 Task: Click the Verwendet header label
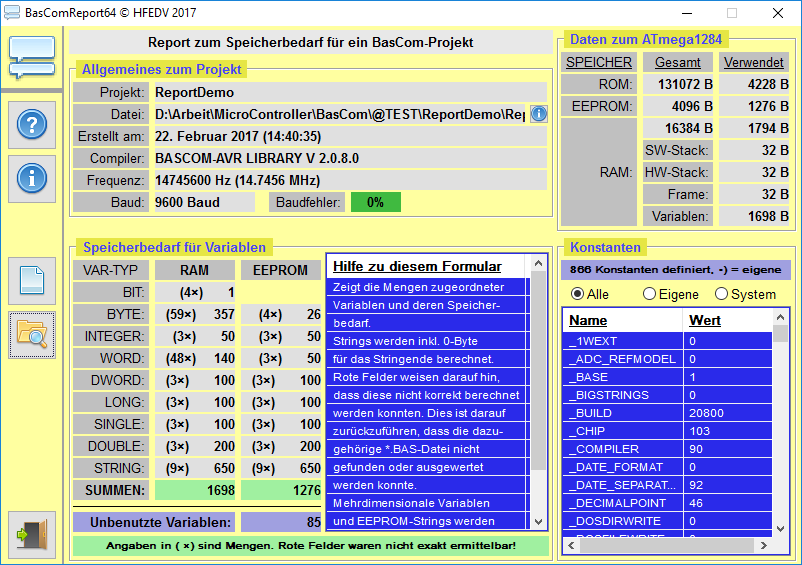[x=753, y=62]
